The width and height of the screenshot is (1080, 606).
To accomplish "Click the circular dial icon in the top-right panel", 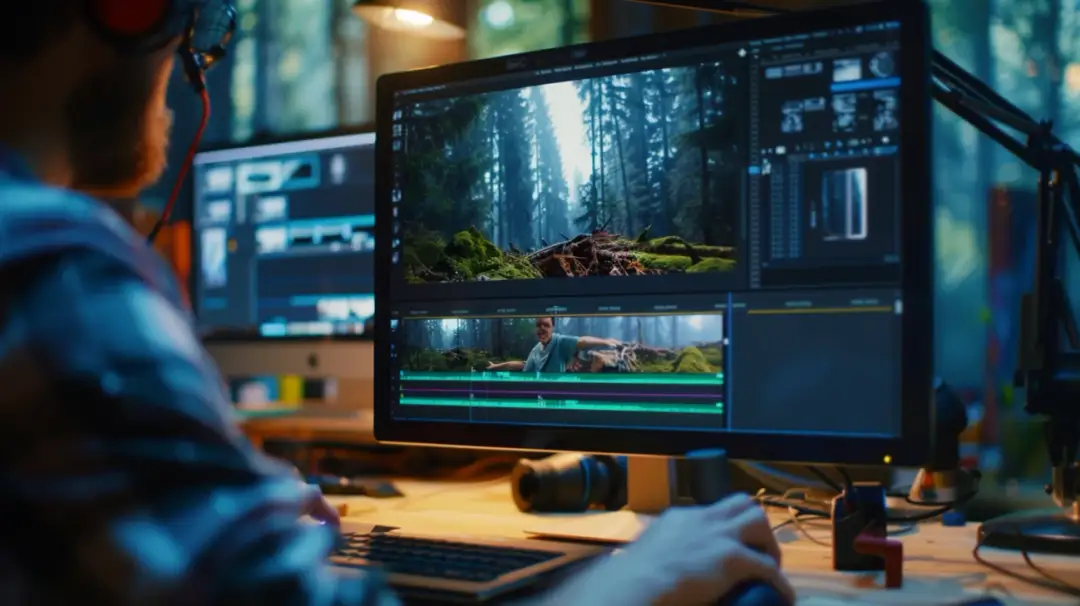I will click(x=881, y=65).
